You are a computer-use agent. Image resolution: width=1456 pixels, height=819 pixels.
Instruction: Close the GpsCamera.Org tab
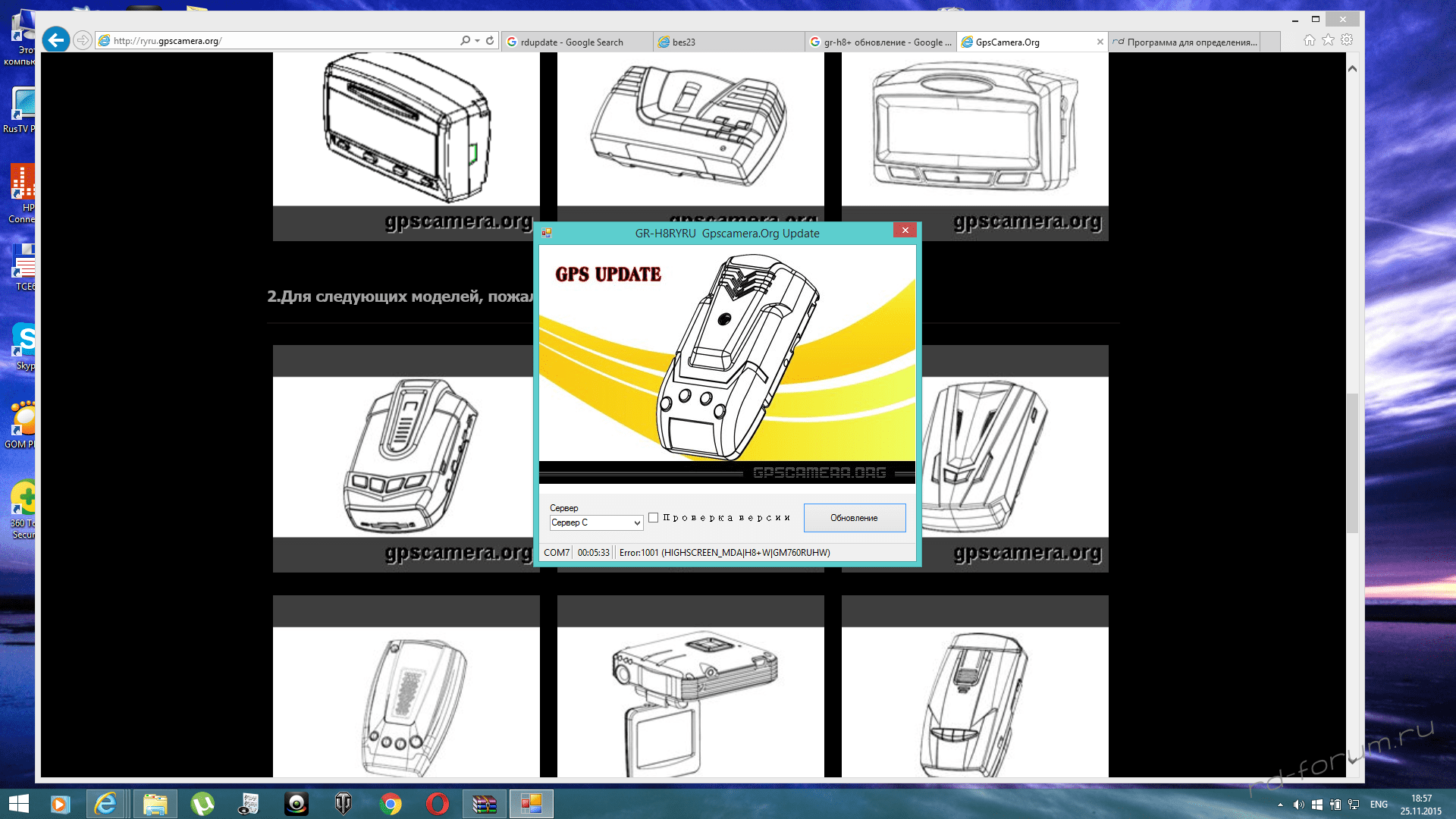tap(1100, 42)
